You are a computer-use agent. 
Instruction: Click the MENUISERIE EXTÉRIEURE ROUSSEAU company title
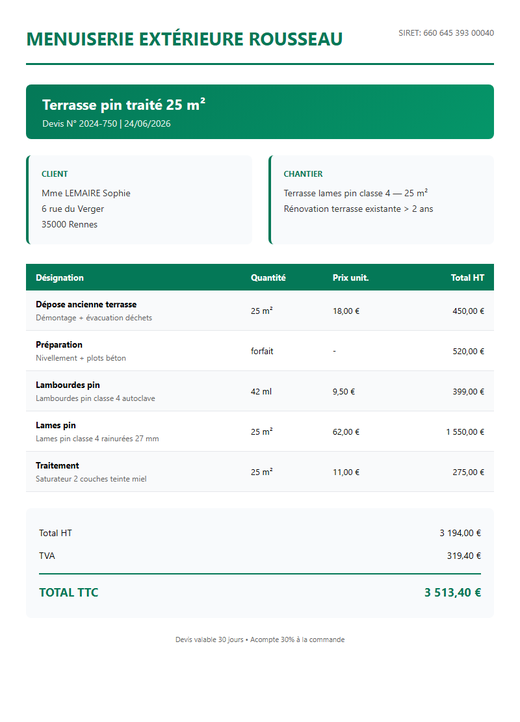coord(184,39)
